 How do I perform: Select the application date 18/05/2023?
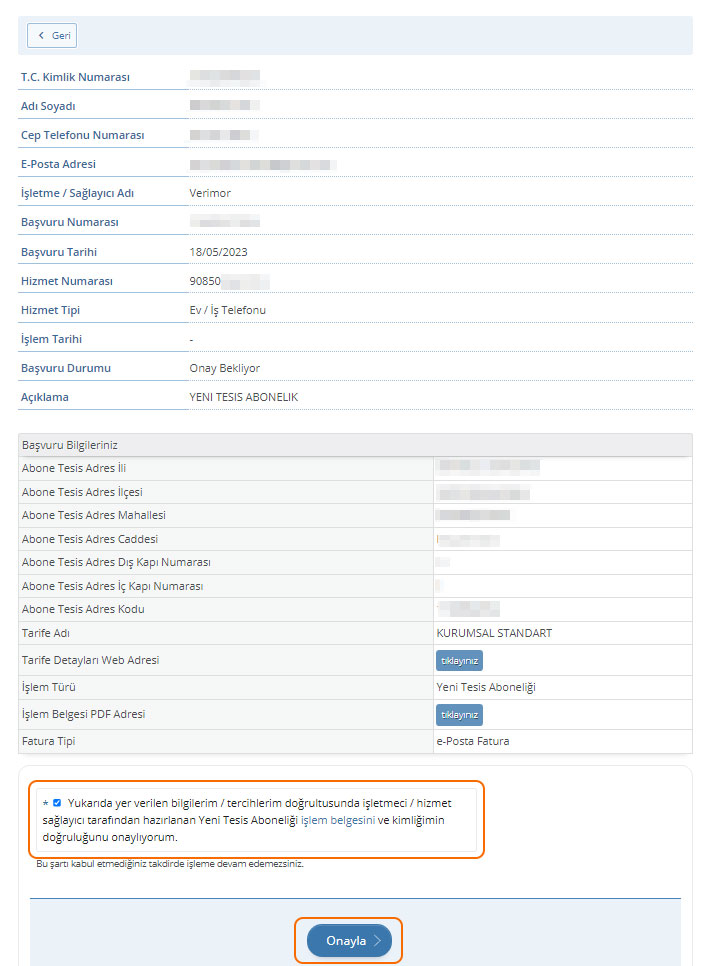pos(218,252)
